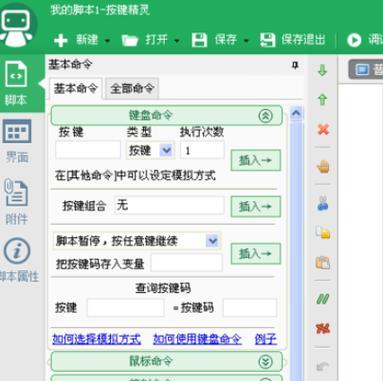Click the 把按键码存入变量 input field
Image resolution: width=383 pixels, height=381 pixels.
(186, 263)
